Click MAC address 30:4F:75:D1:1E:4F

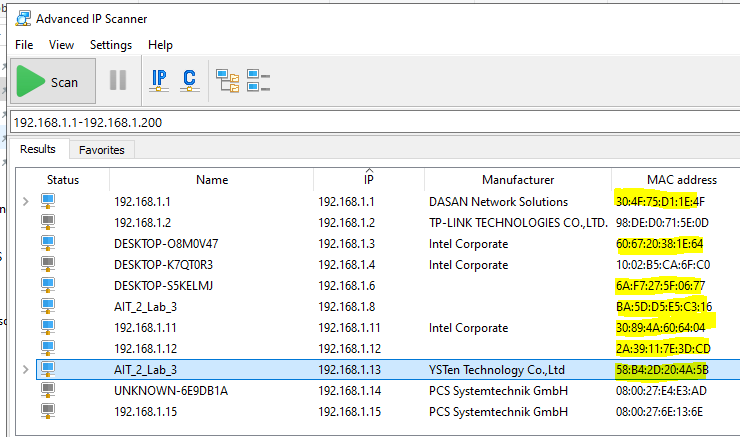tap(660, 202)
